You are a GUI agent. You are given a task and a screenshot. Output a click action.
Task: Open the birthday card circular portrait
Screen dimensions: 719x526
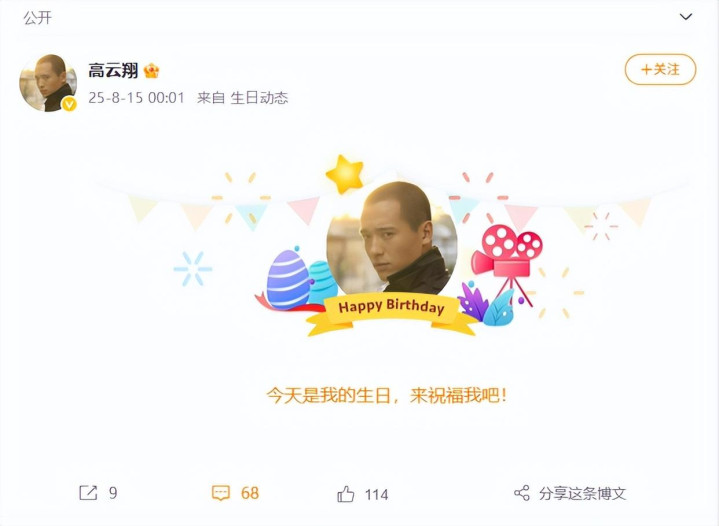[x=392, y=238]
